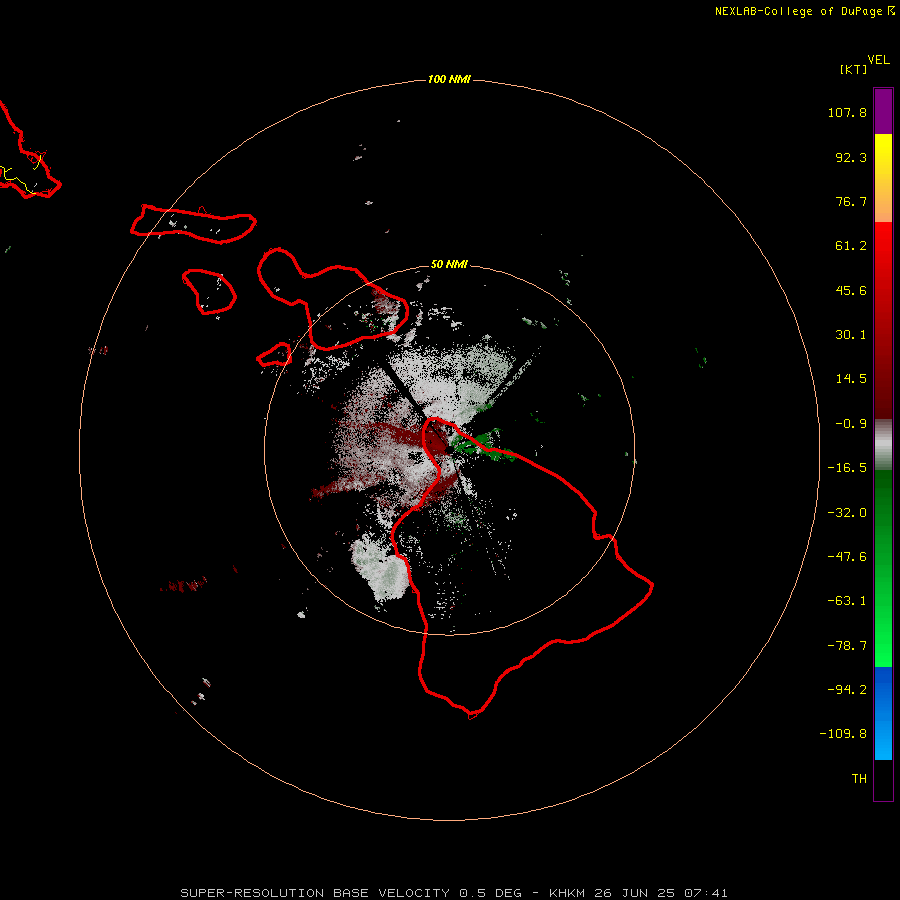Click the VEL legend title
Viewport: 900px width, 900px height.
[878, 60]
